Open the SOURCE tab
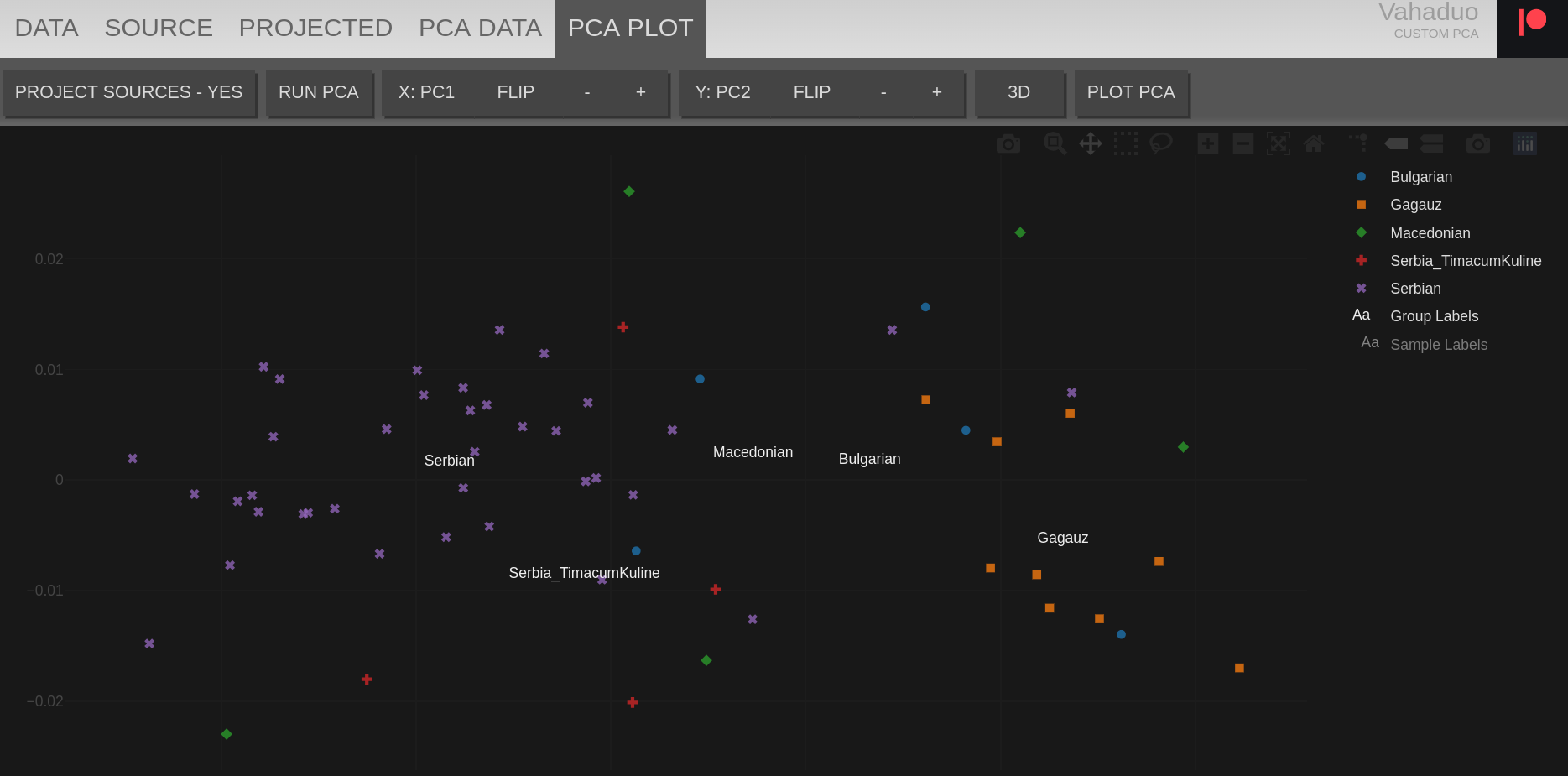1568x776 pixels. pyautogui.click(x=159, y=28)
